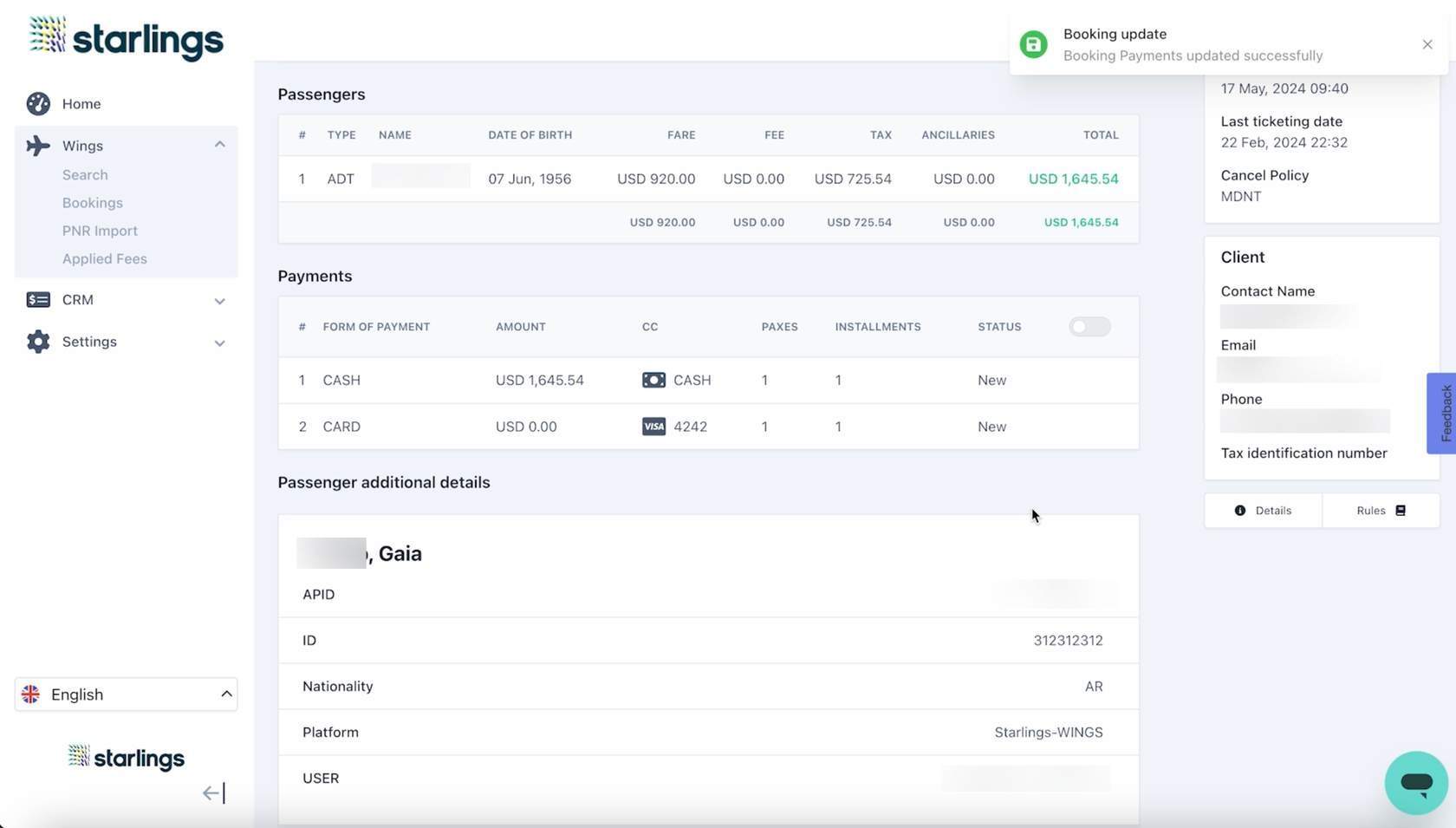Go to PNR Import page
Viewport: 1456px width, 828px height.
point(100,231)
